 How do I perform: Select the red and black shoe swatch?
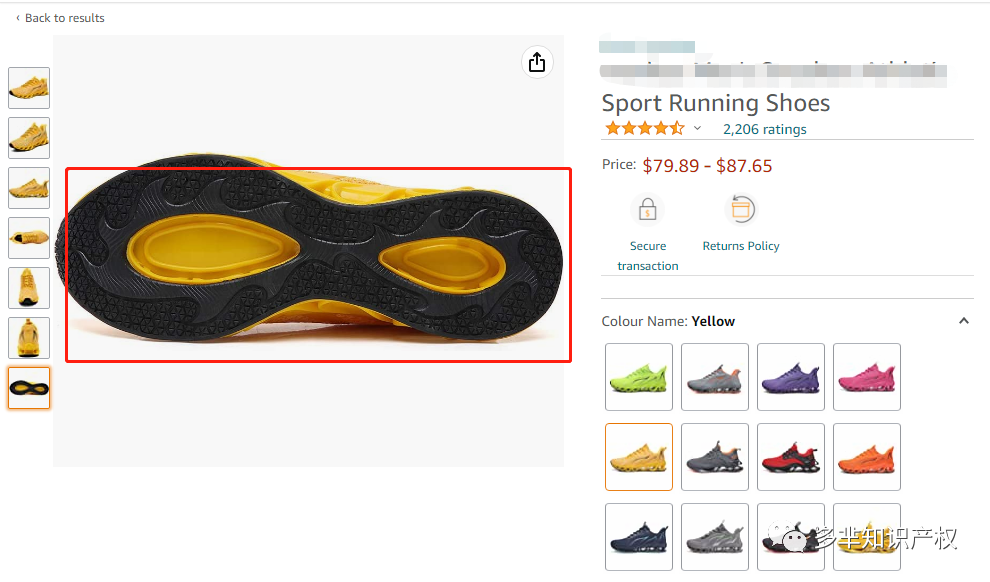[790, 457]
